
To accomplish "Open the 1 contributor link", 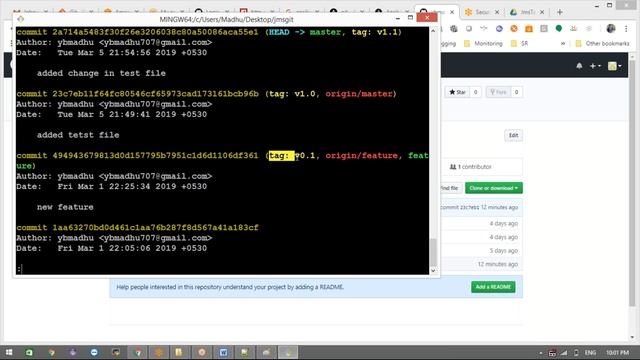I will (470, 167).
